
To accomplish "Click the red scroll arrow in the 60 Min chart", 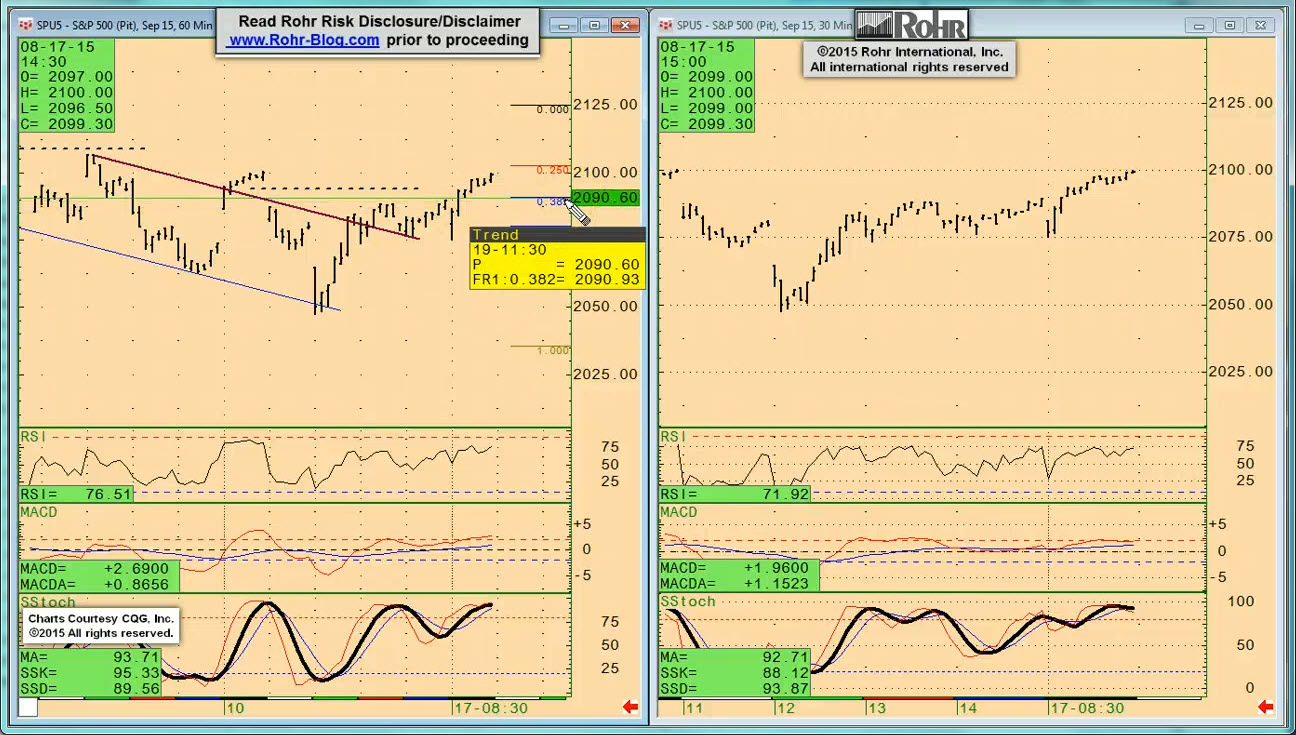I will pos(630,707).
